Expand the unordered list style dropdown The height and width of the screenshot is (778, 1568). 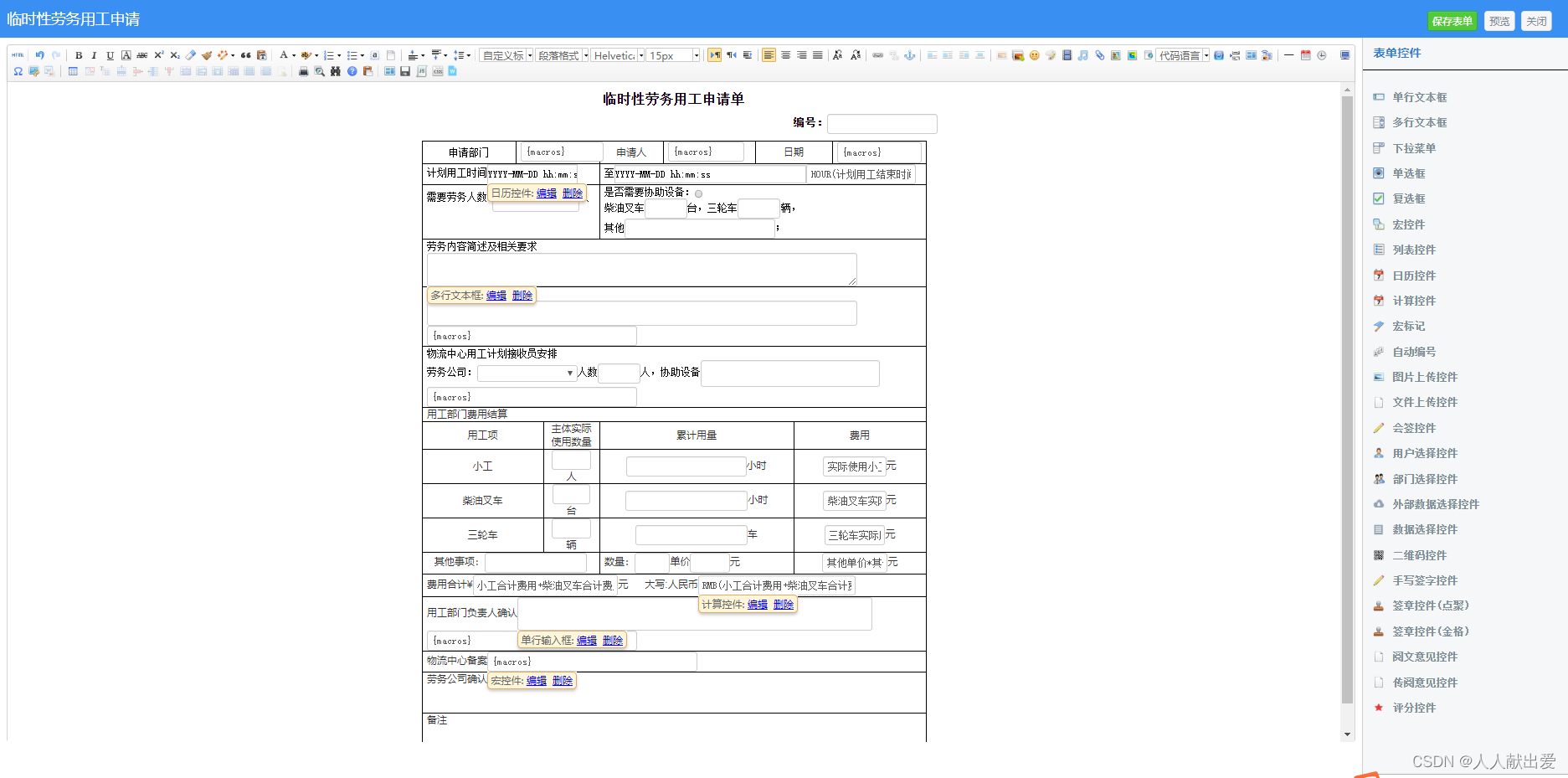pos(362,55)
